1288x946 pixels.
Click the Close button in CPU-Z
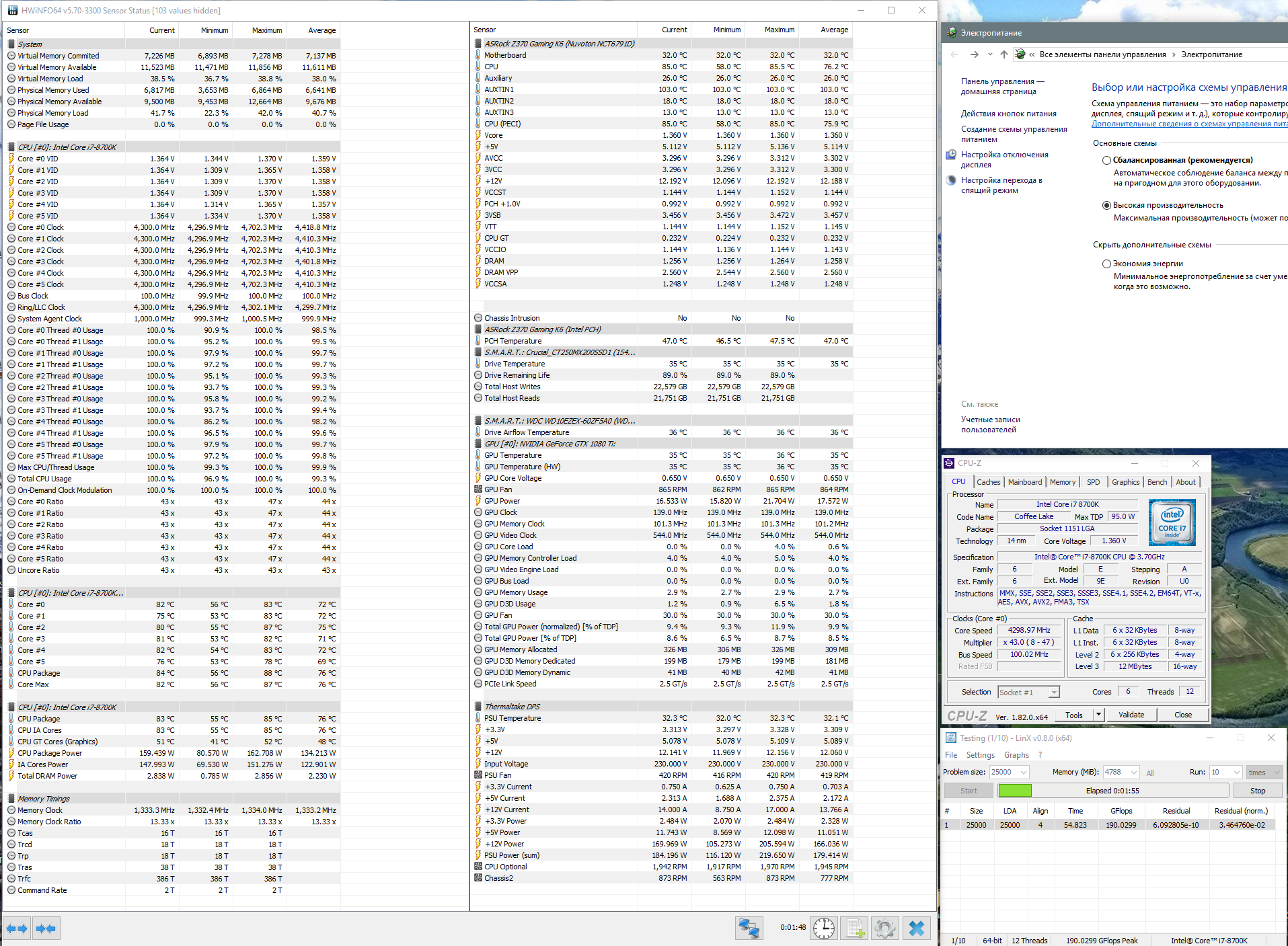pos(1183,715)
